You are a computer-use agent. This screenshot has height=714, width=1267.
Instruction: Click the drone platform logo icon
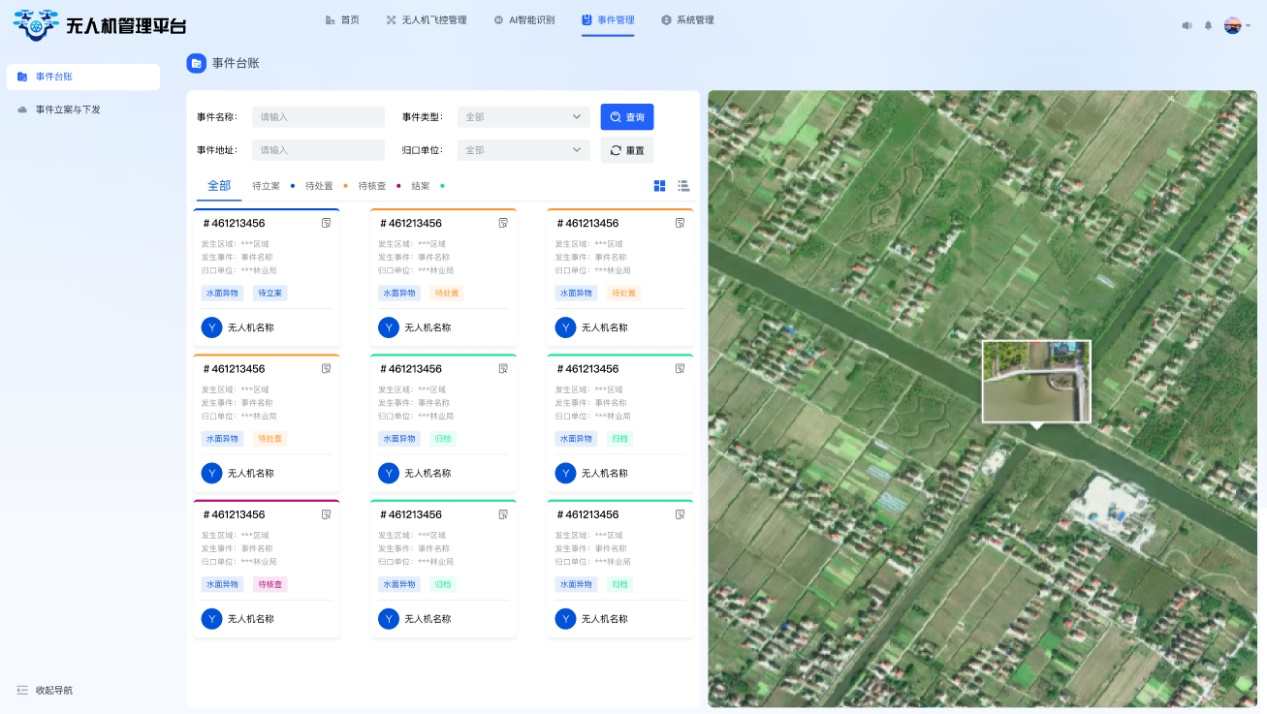(x=35, y=24)
